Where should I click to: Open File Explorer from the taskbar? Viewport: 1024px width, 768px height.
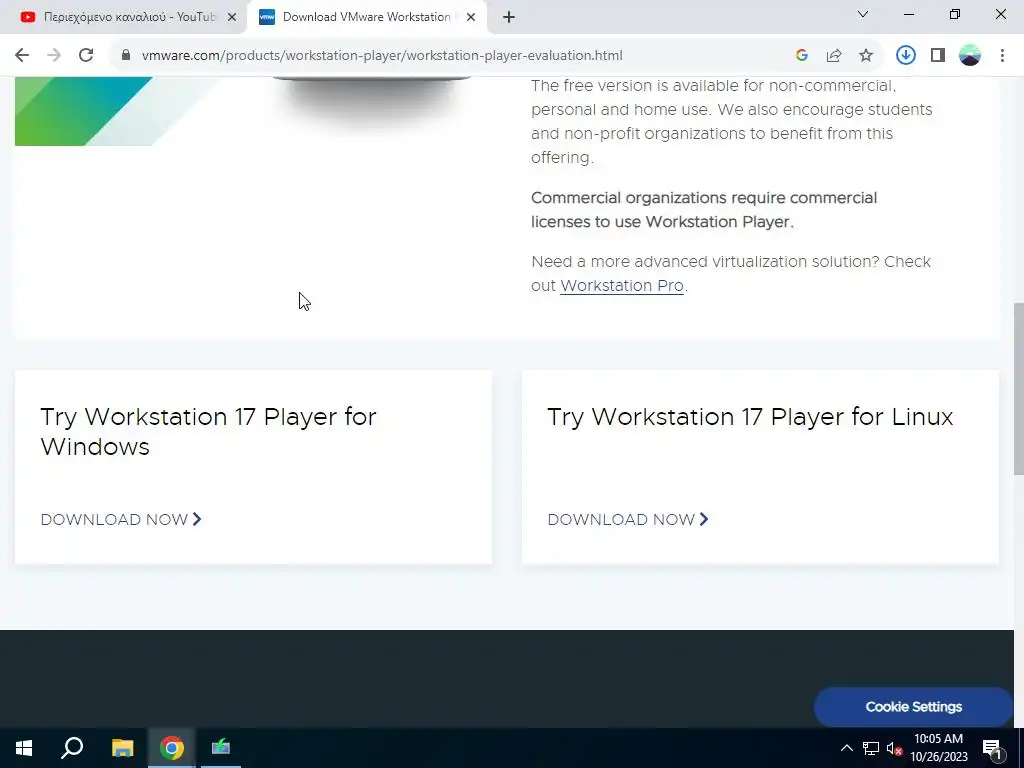[x=122, y=748]
